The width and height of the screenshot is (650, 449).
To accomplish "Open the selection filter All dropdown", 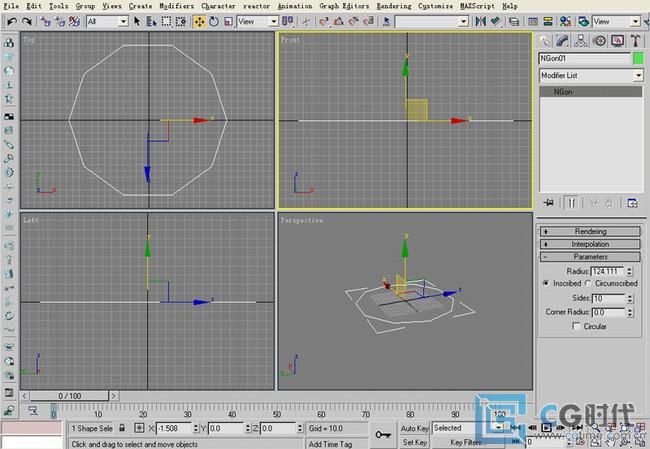I will coord(123,21).
